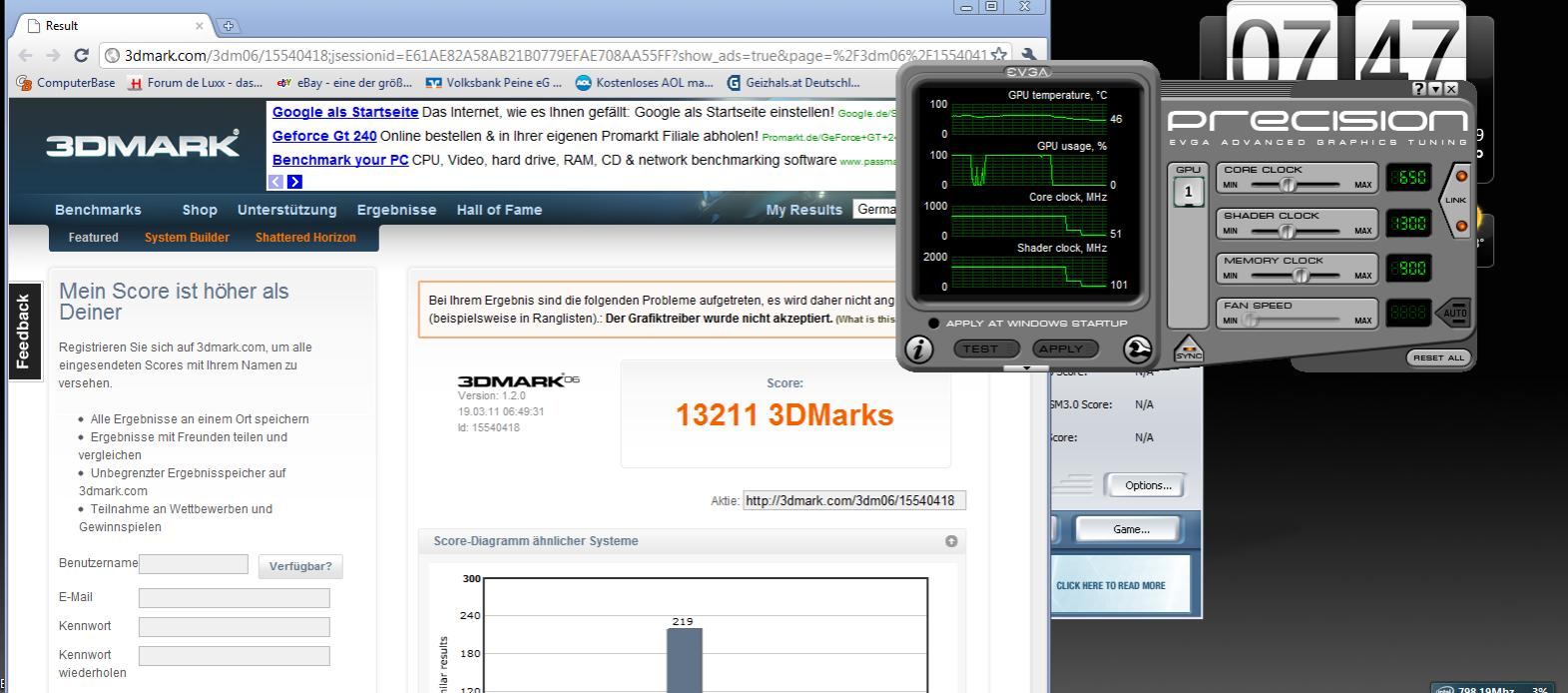This screenshot has height=693, width=1568.
Task: Select the Featured sub-tab
Action: (93, 238)
